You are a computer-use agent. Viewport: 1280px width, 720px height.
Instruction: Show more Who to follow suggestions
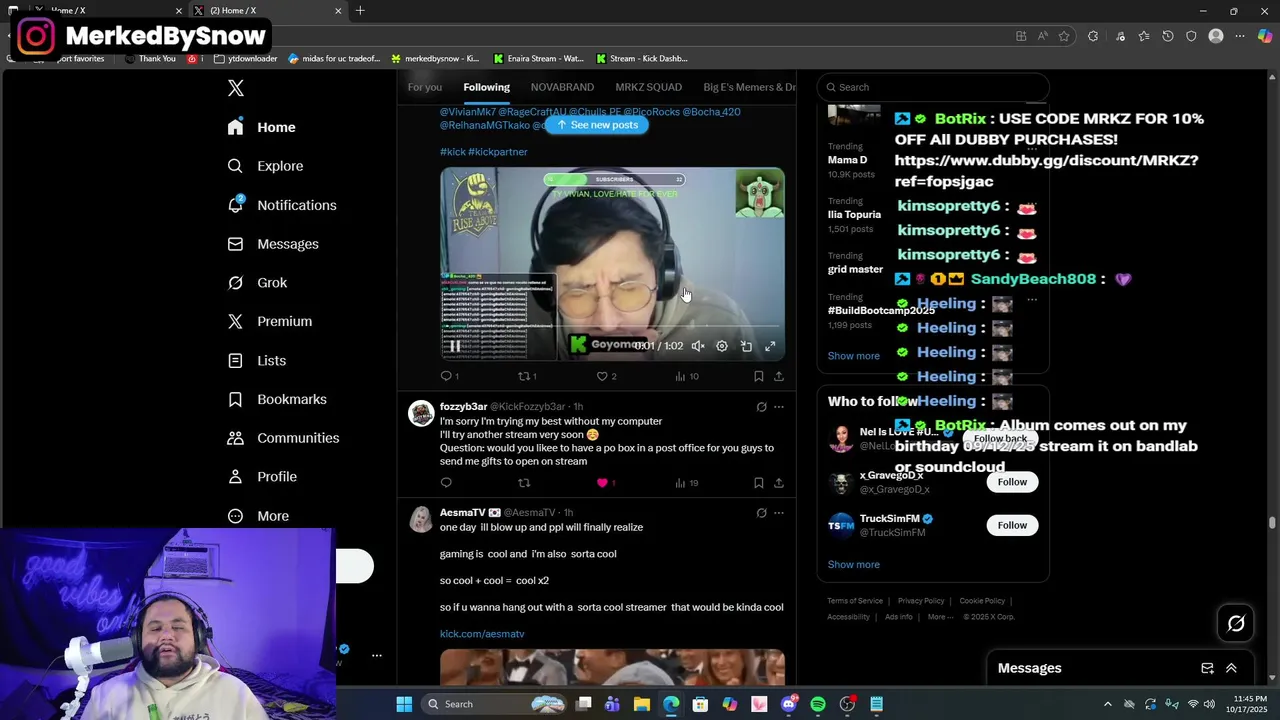coord(853,565)
